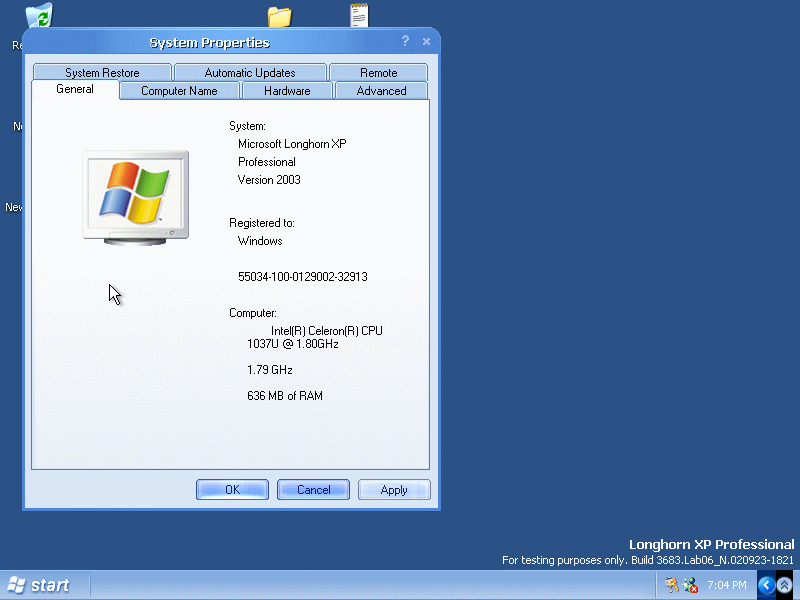
Task: Confirm with the OK button
Action: point(233,490)
